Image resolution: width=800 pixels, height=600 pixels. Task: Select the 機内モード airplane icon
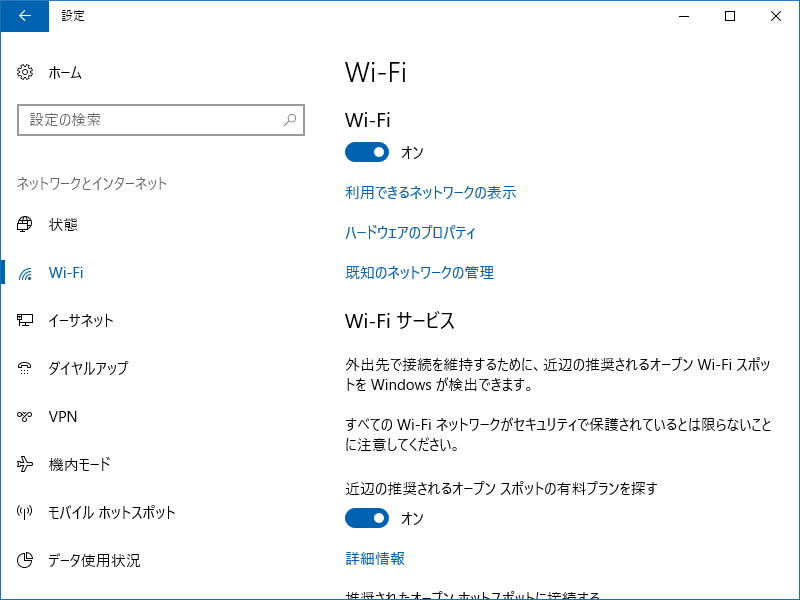click(25, 464)
